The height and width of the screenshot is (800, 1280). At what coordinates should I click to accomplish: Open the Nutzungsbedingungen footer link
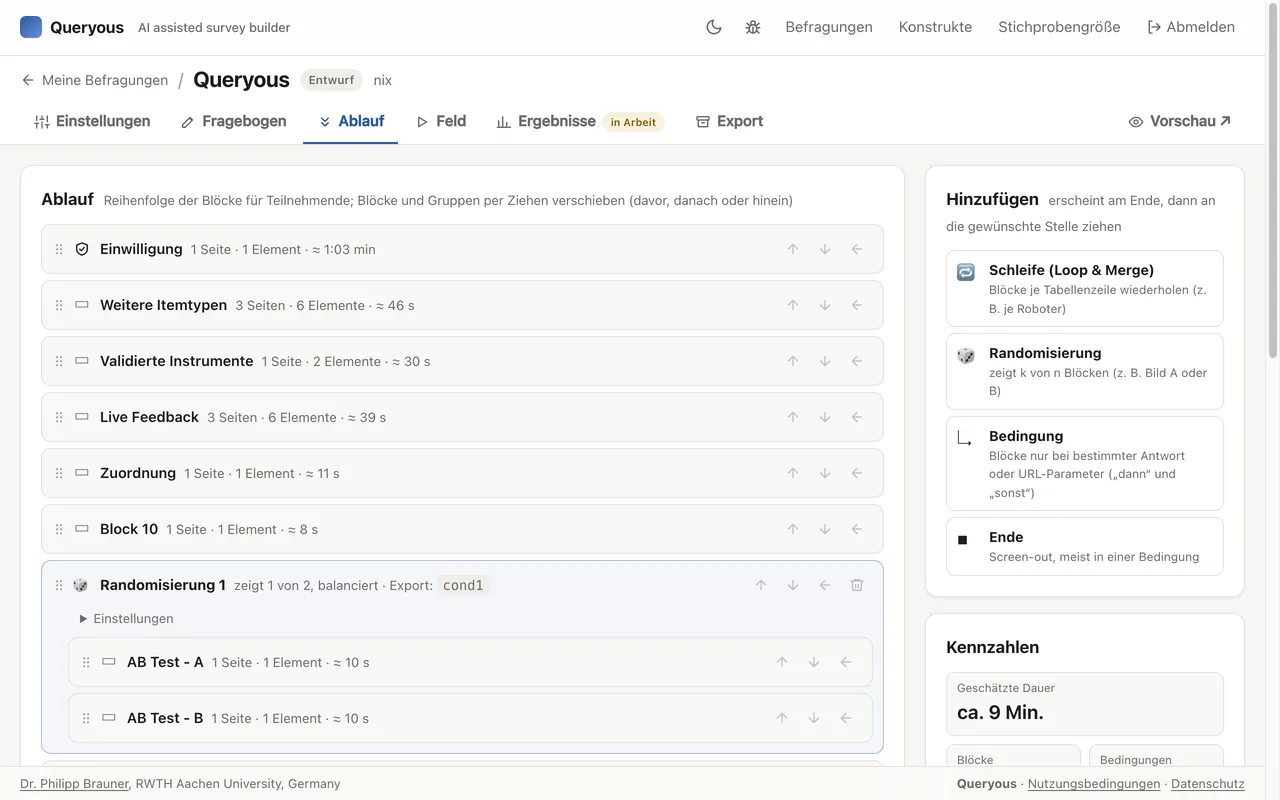1094,784
